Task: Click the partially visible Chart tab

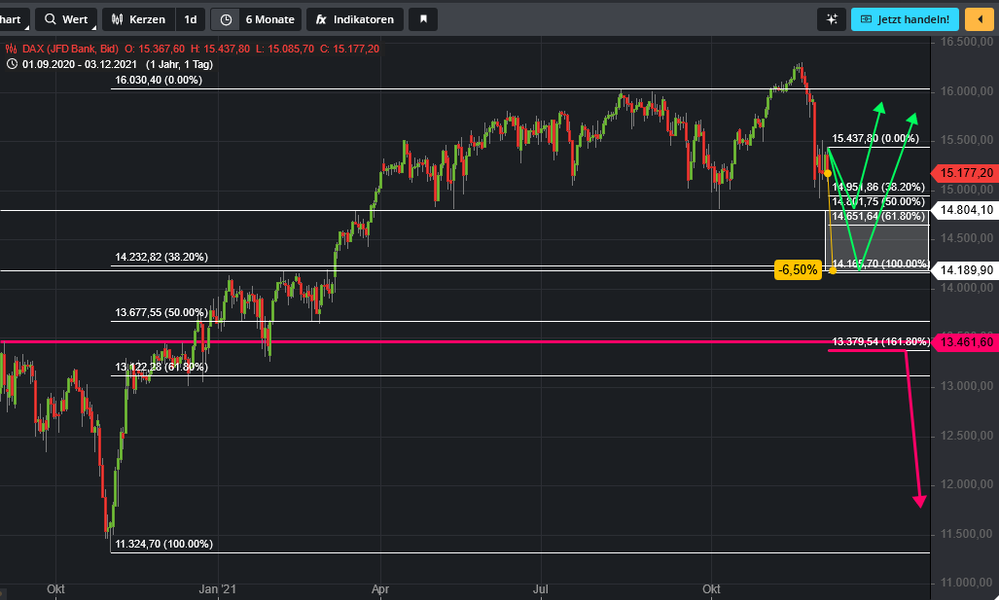Action: (11, 19)
